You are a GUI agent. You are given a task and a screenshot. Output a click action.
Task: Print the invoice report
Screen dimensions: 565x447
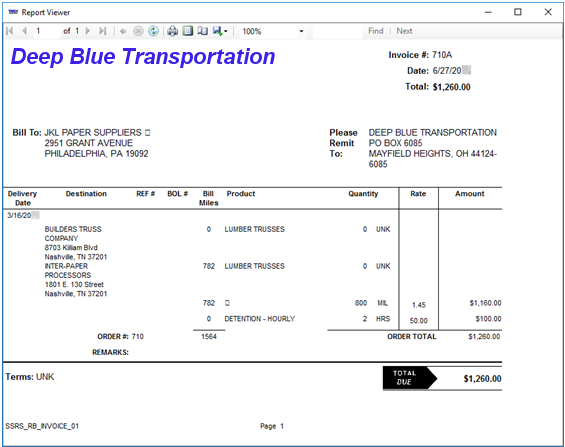click(173, 31)
